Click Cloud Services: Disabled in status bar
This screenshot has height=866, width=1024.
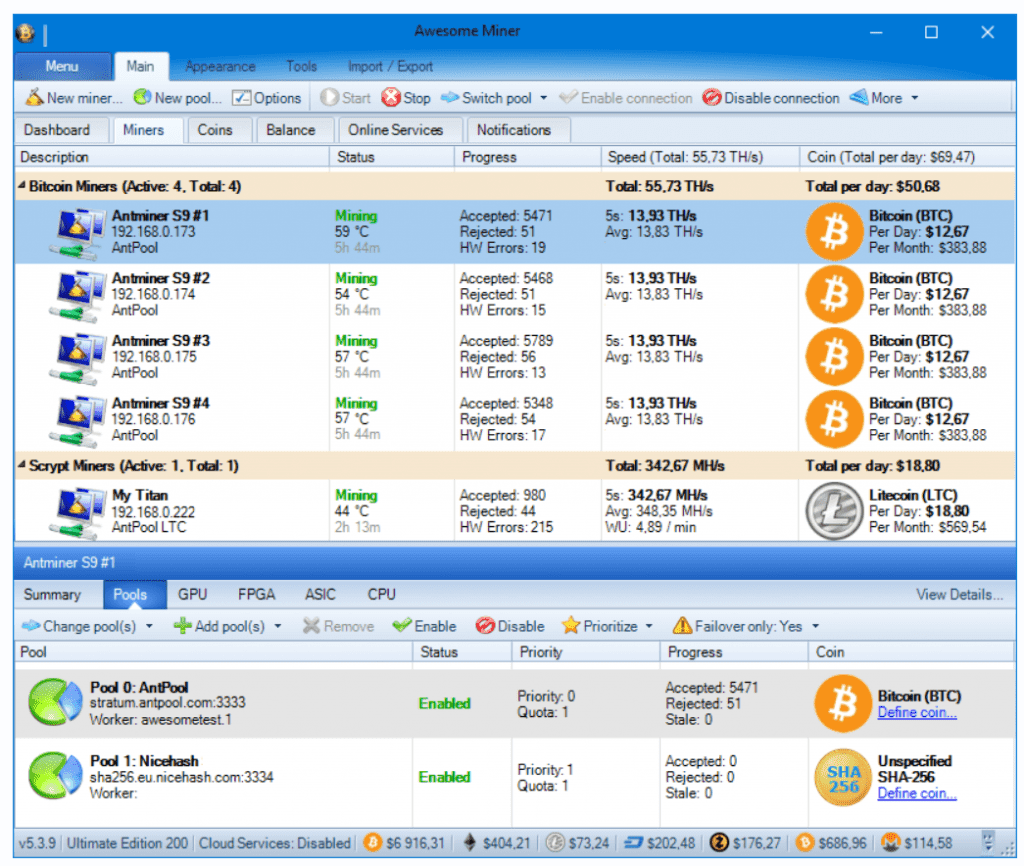pos(274,843)
